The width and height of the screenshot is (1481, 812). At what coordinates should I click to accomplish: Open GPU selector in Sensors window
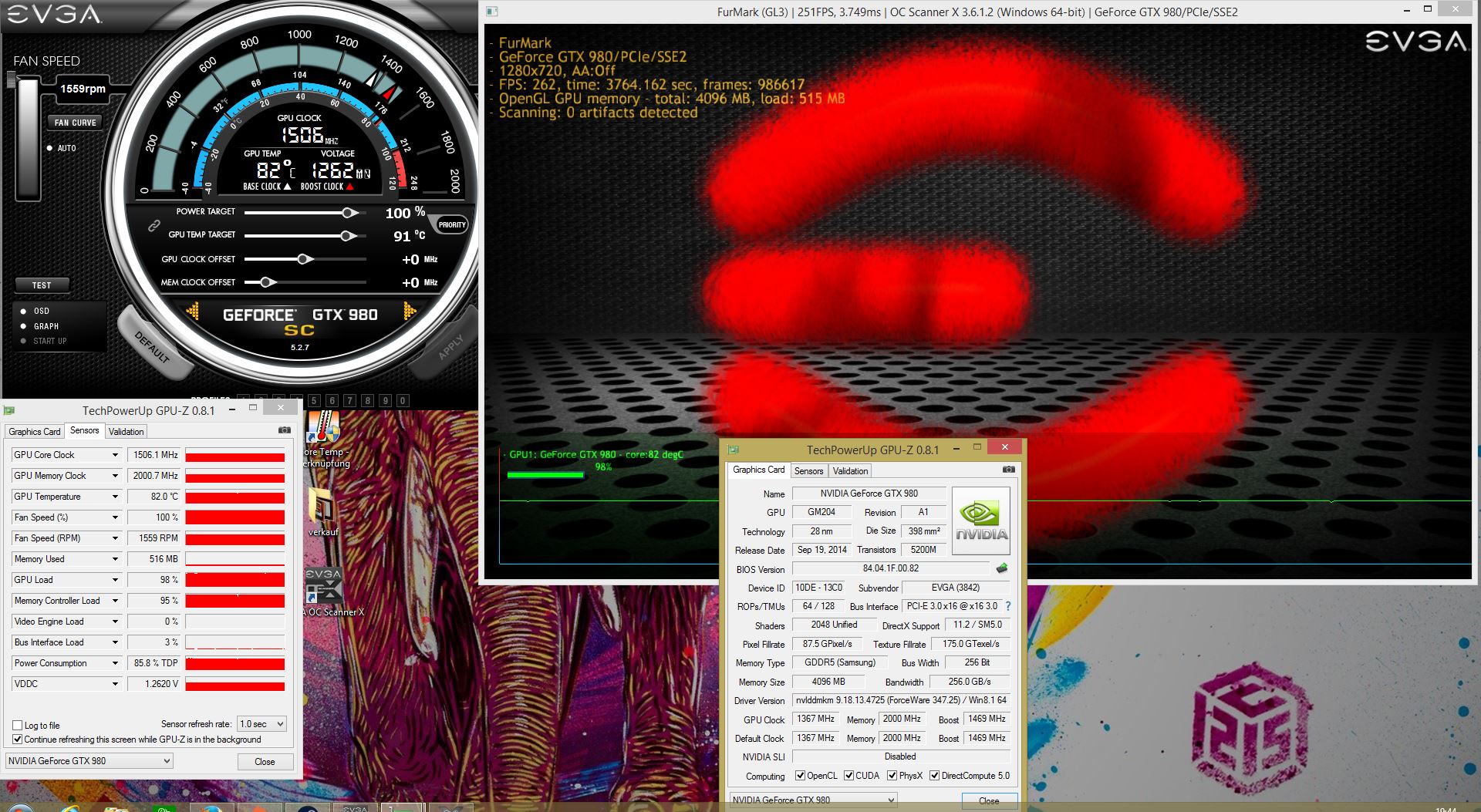point(89,760)
